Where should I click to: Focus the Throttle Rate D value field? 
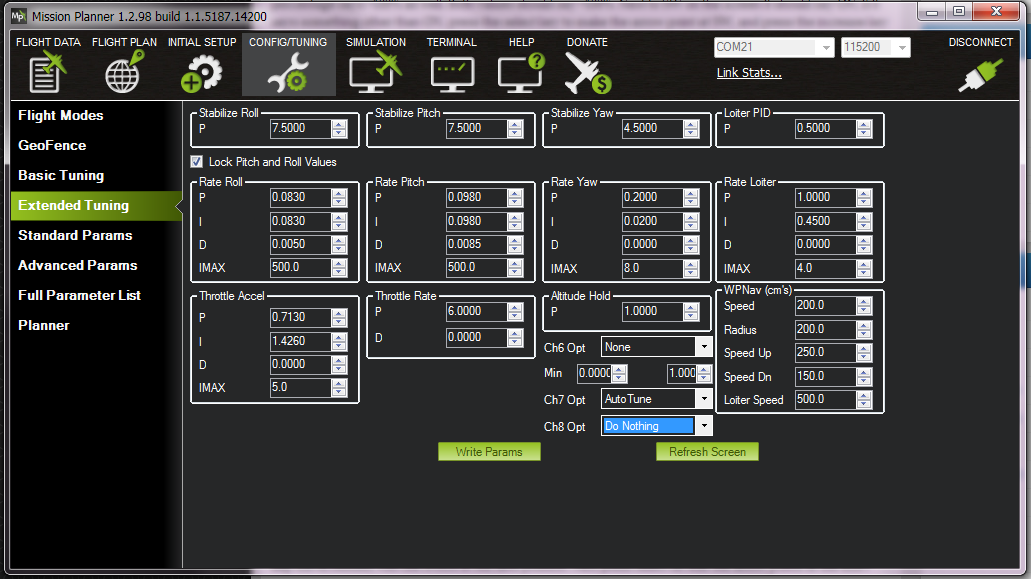tap(476, 338)
